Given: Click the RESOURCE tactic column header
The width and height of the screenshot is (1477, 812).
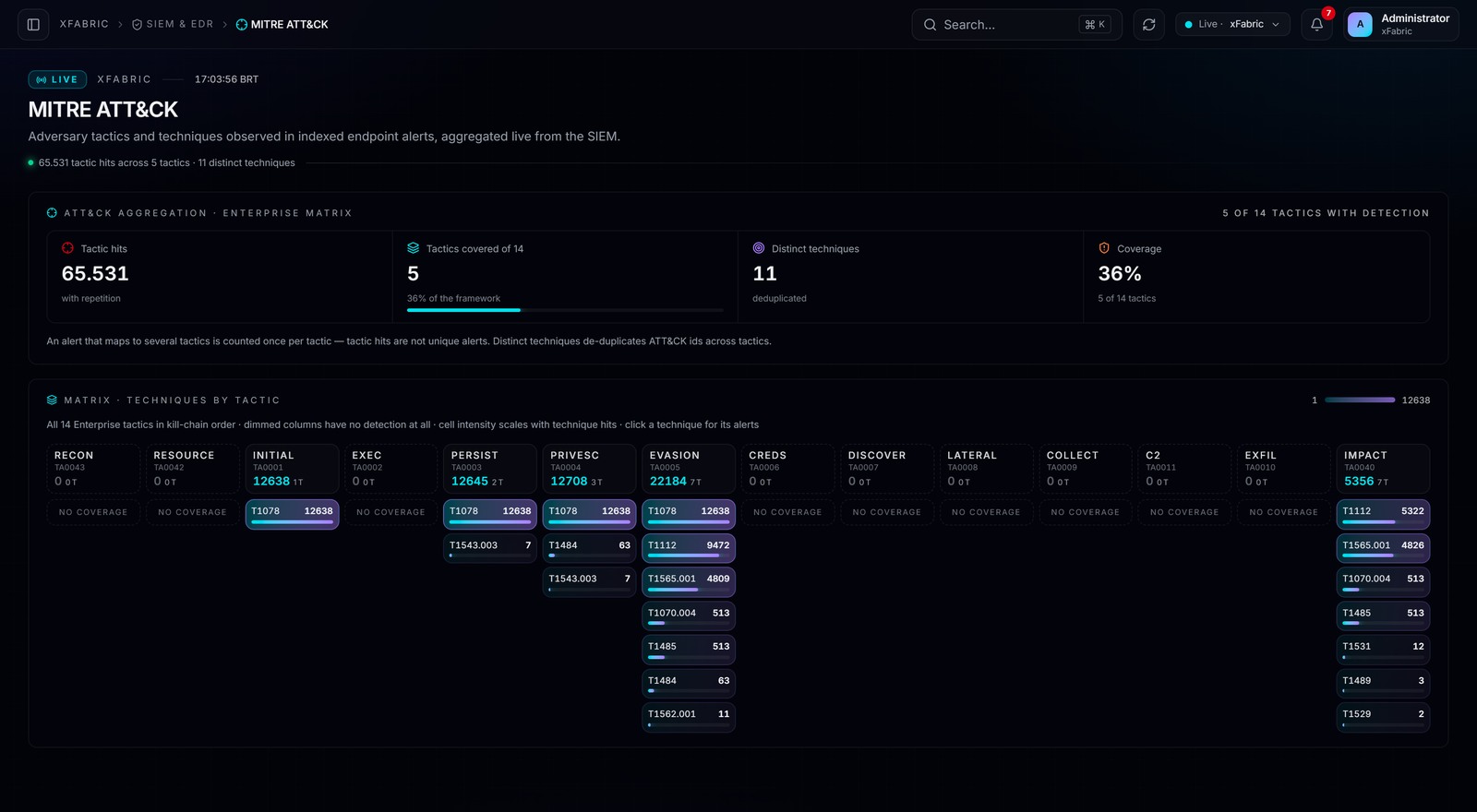Looking at the screenshot, I should [x=192, y=469].
